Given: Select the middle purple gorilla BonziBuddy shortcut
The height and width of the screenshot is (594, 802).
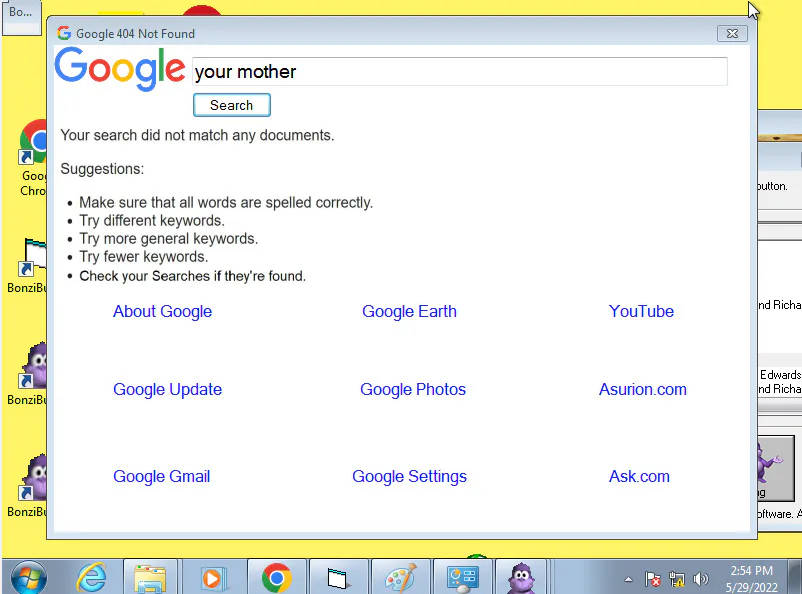Looking at the screenshot, I should coord(27,375).
